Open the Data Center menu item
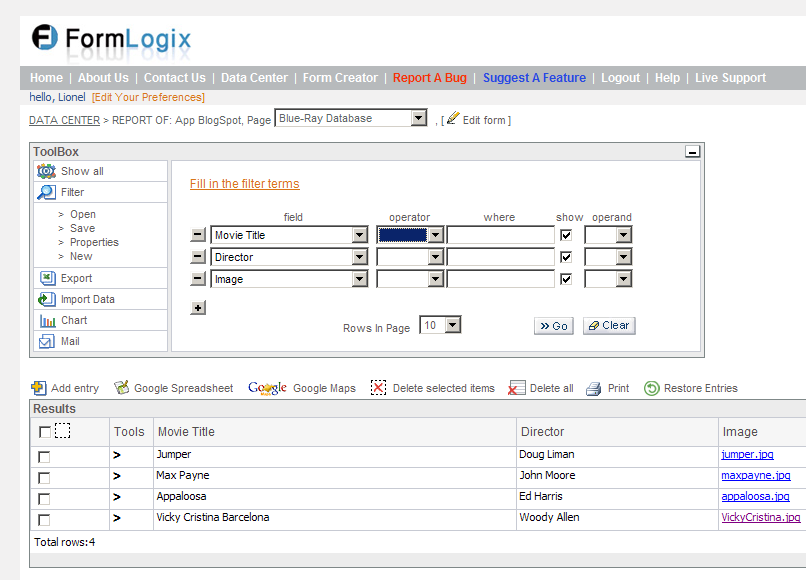Screen dimensions: 806x580 (254, 78)
